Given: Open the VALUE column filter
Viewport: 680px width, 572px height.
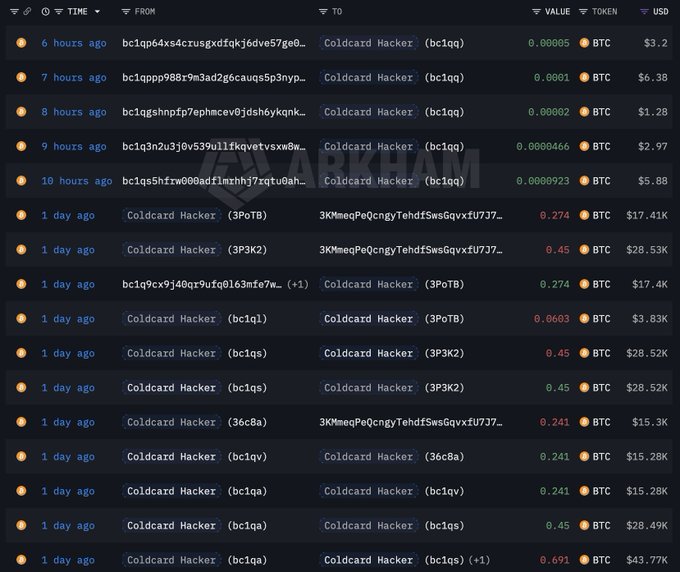Looking at the screenshot, I should (536, 12).
